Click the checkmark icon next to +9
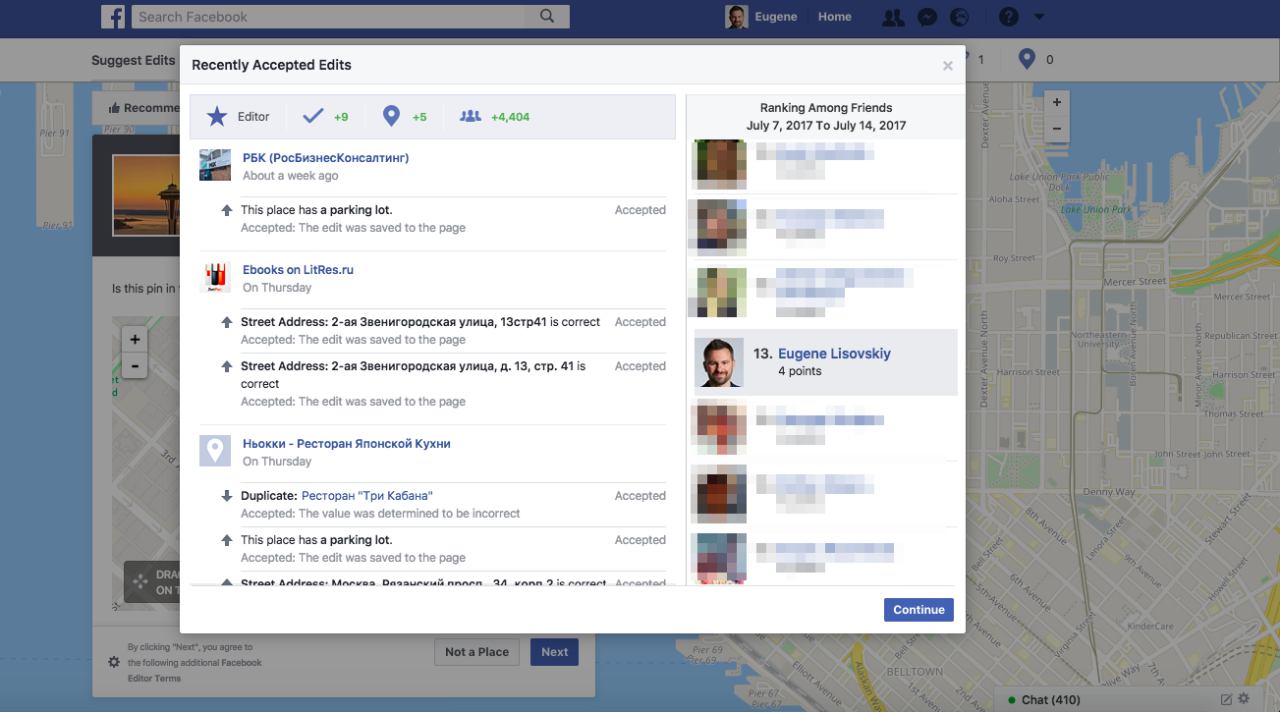 coord(313,116)
